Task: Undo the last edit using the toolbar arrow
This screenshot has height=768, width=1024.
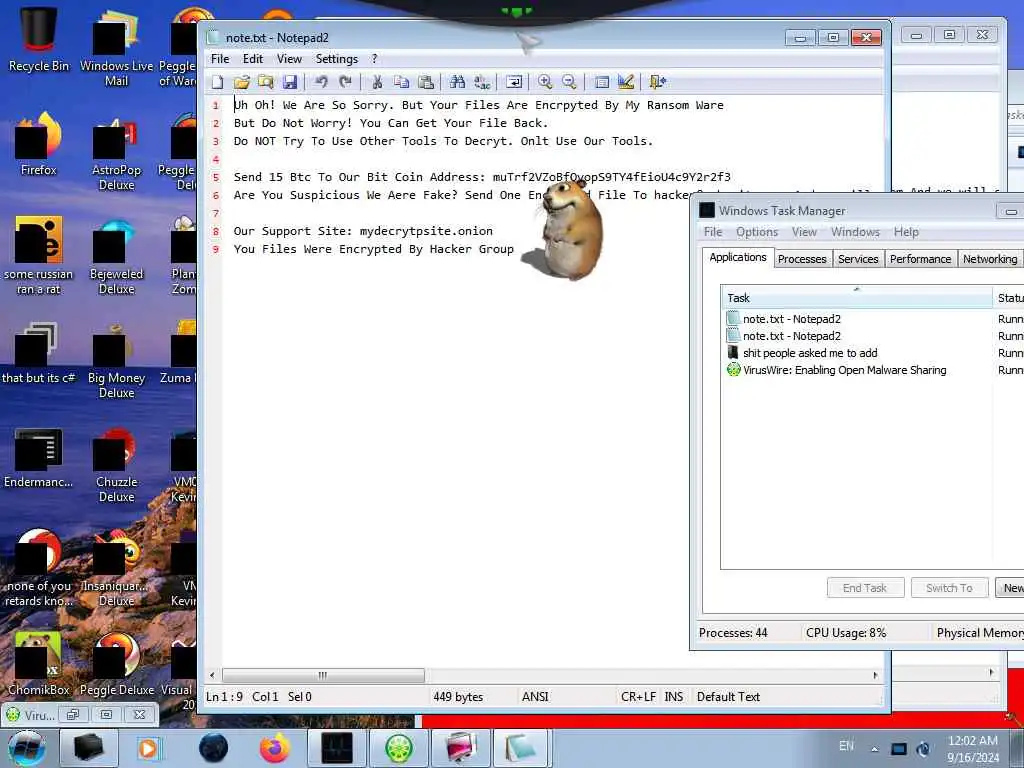Action: pyautogui.click(x=321, y=82)
